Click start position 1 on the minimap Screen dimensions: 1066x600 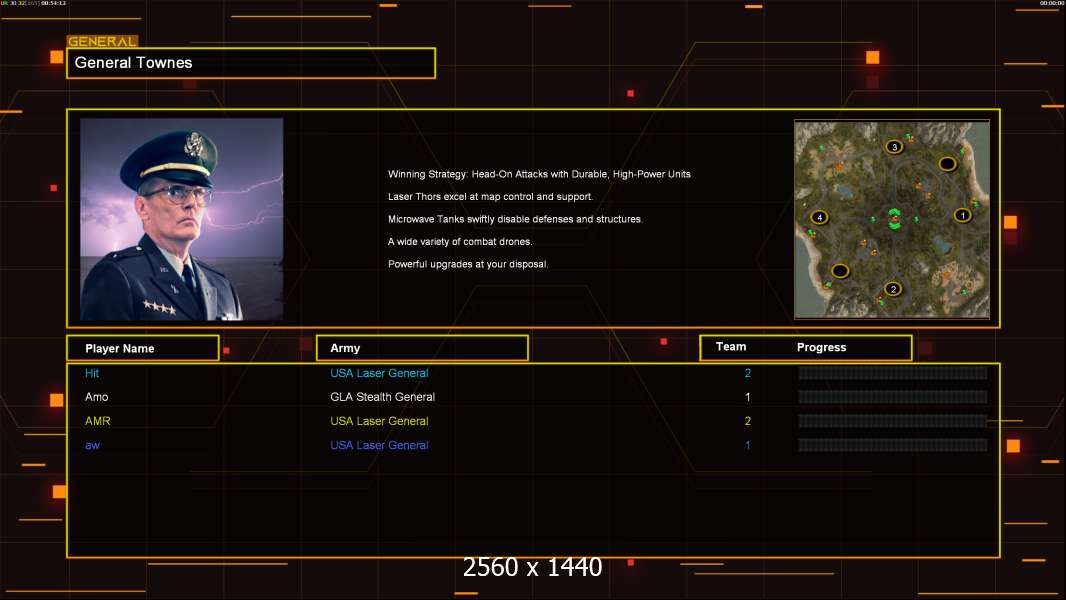[962, 215]
